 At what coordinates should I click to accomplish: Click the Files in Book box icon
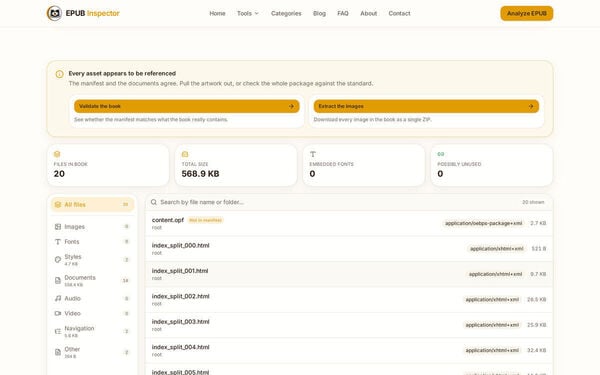coord(57,154)
